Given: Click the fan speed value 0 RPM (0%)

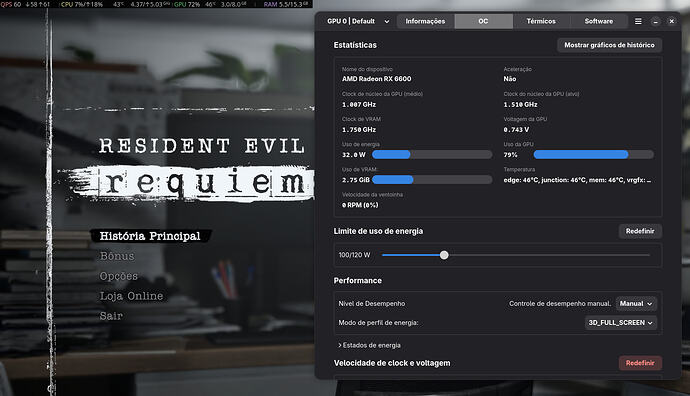Looking at the screenshot, I should (x=360, y=205).
